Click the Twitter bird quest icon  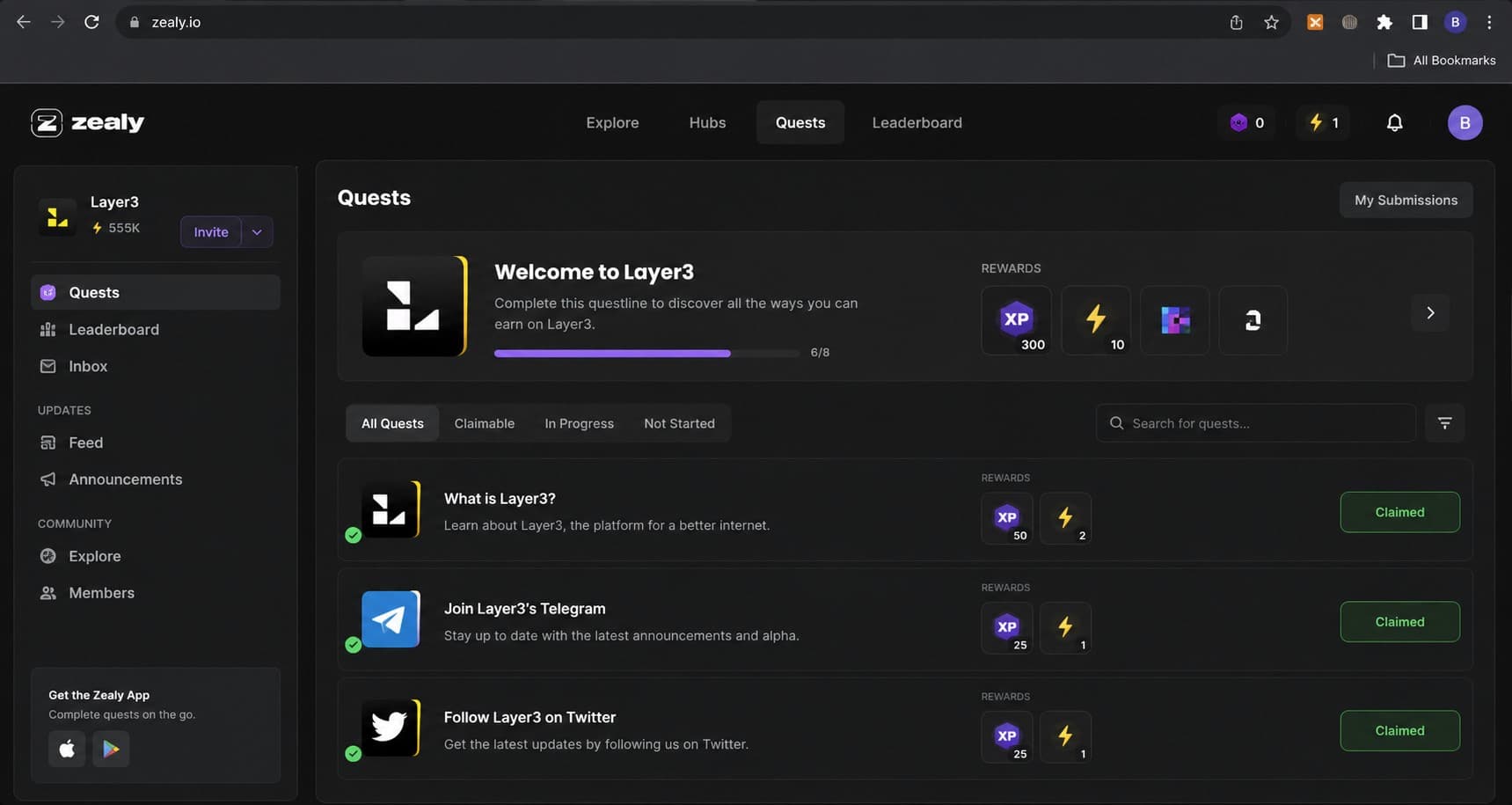tap(391, 728)
